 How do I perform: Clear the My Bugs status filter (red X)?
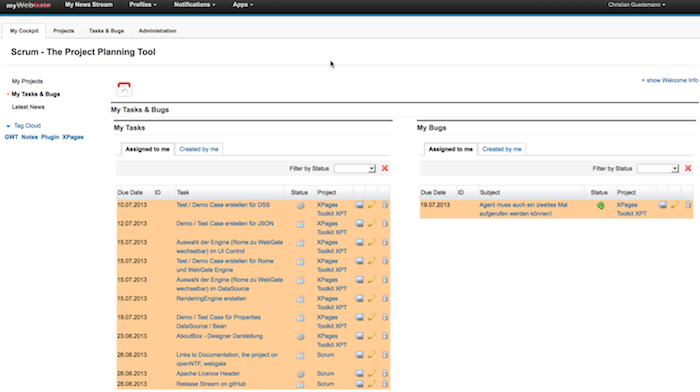tap(688, 168)
